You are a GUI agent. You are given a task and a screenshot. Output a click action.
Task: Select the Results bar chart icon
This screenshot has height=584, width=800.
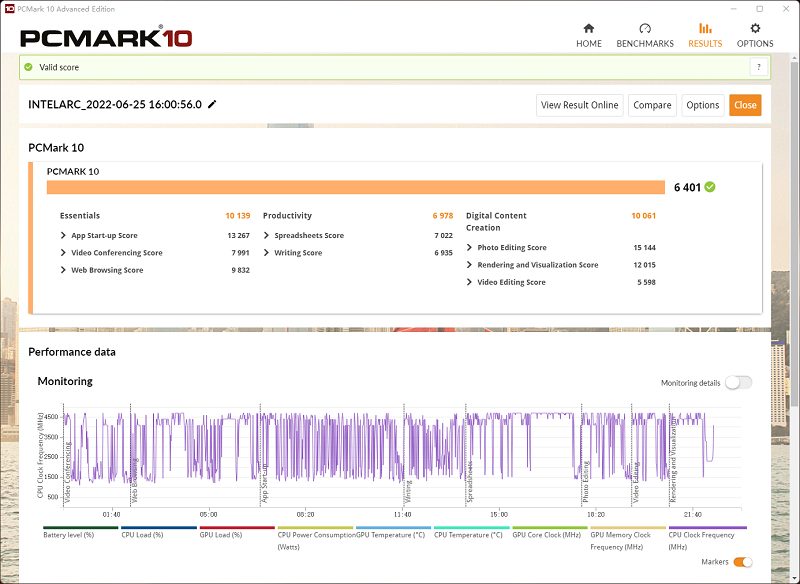705,29
